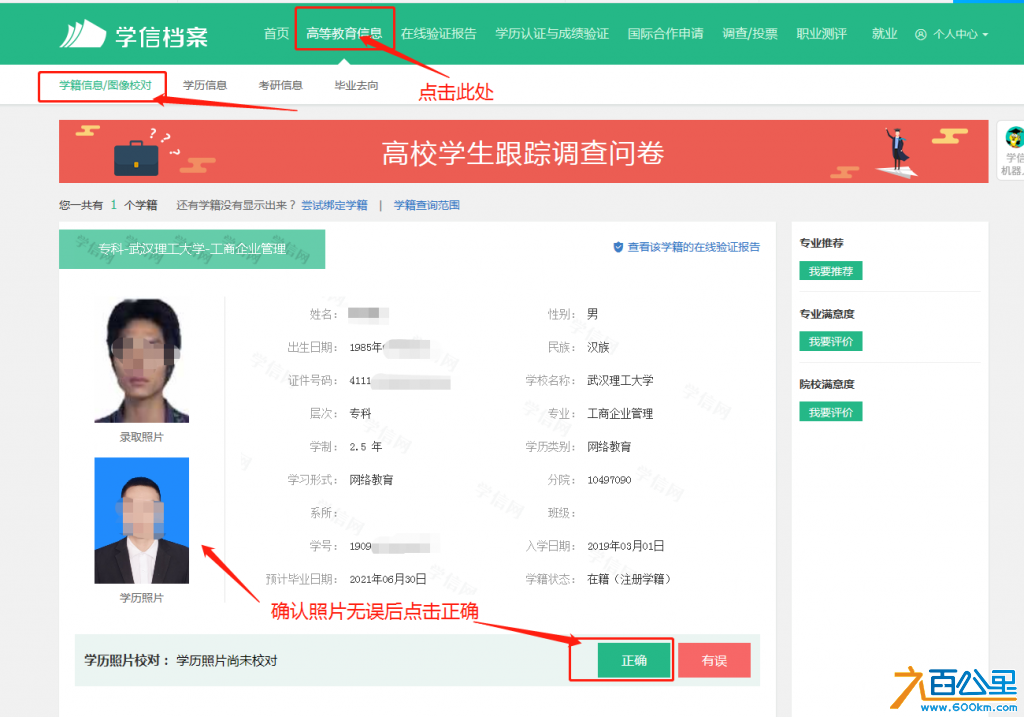The image size is (1024, 717).
Task: Open the 高等教育信息 menu
Action: click(x=344, y=33)
